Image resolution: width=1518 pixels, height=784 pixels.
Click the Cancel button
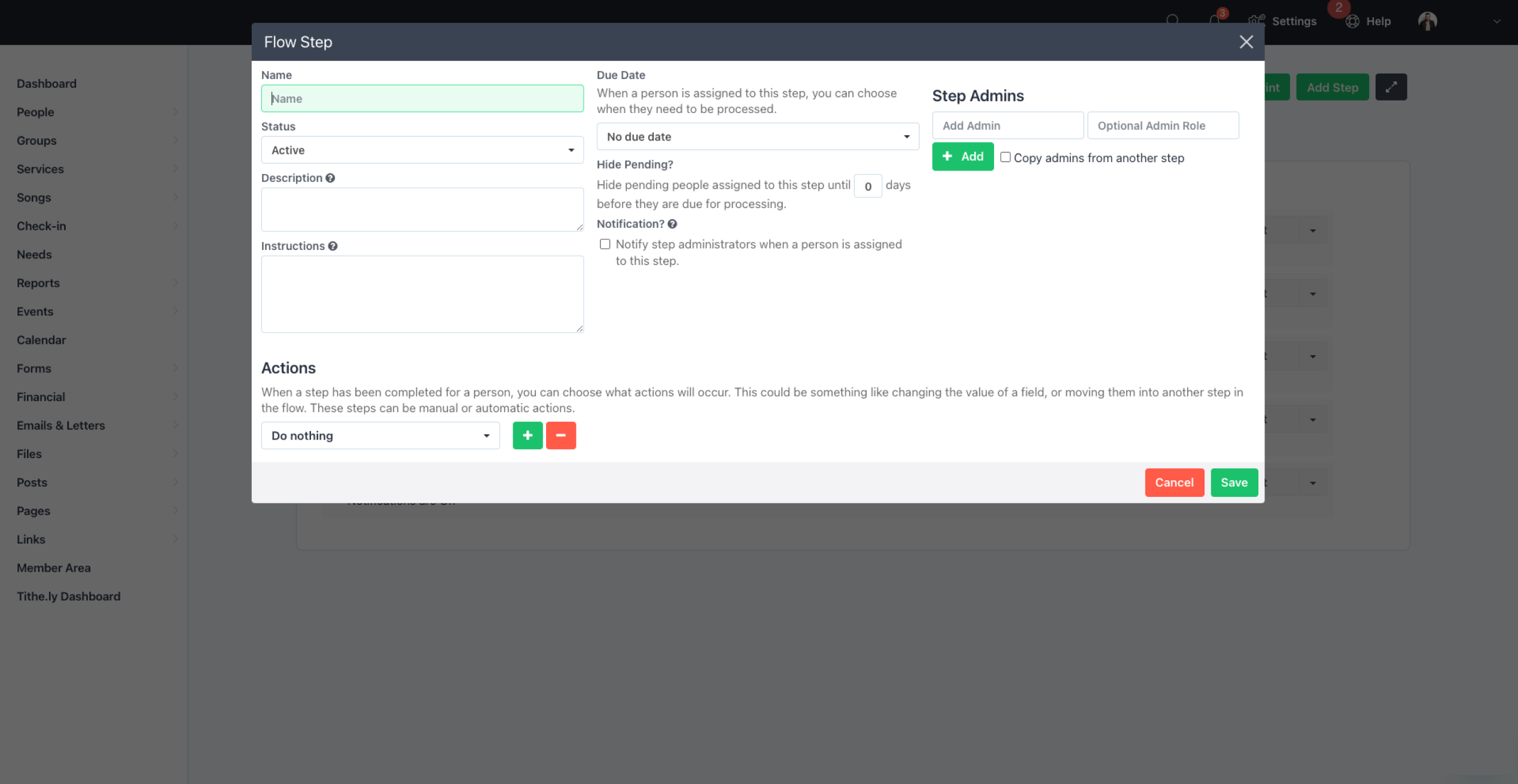(1174, 483)
